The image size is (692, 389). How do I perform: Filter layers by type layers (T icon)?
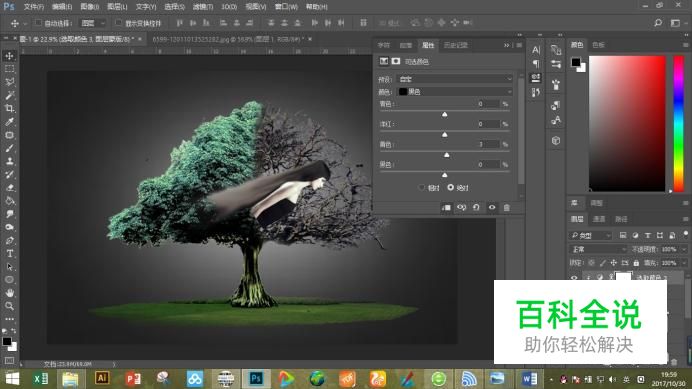pos(647,236)
